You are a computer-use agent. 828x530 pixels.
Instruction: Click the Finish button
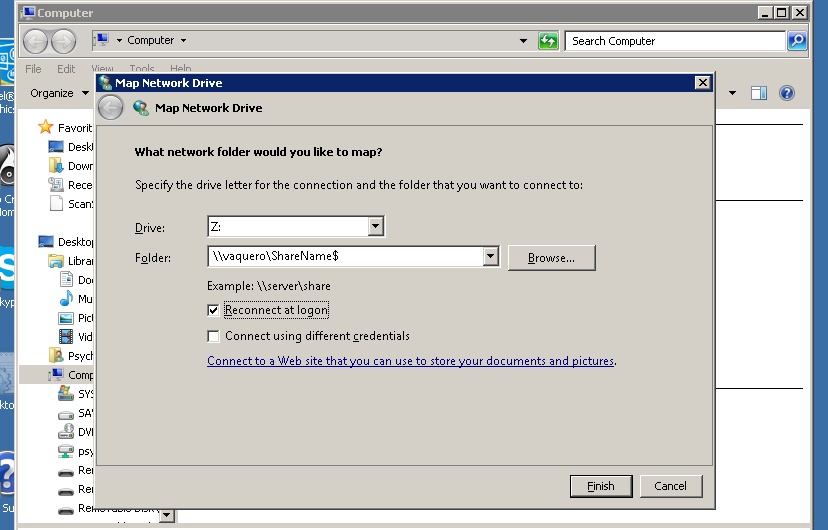tap(601, 486)
